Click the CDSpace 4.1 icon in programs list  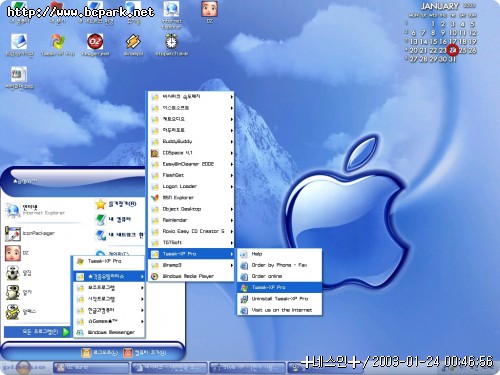(155, 153)
